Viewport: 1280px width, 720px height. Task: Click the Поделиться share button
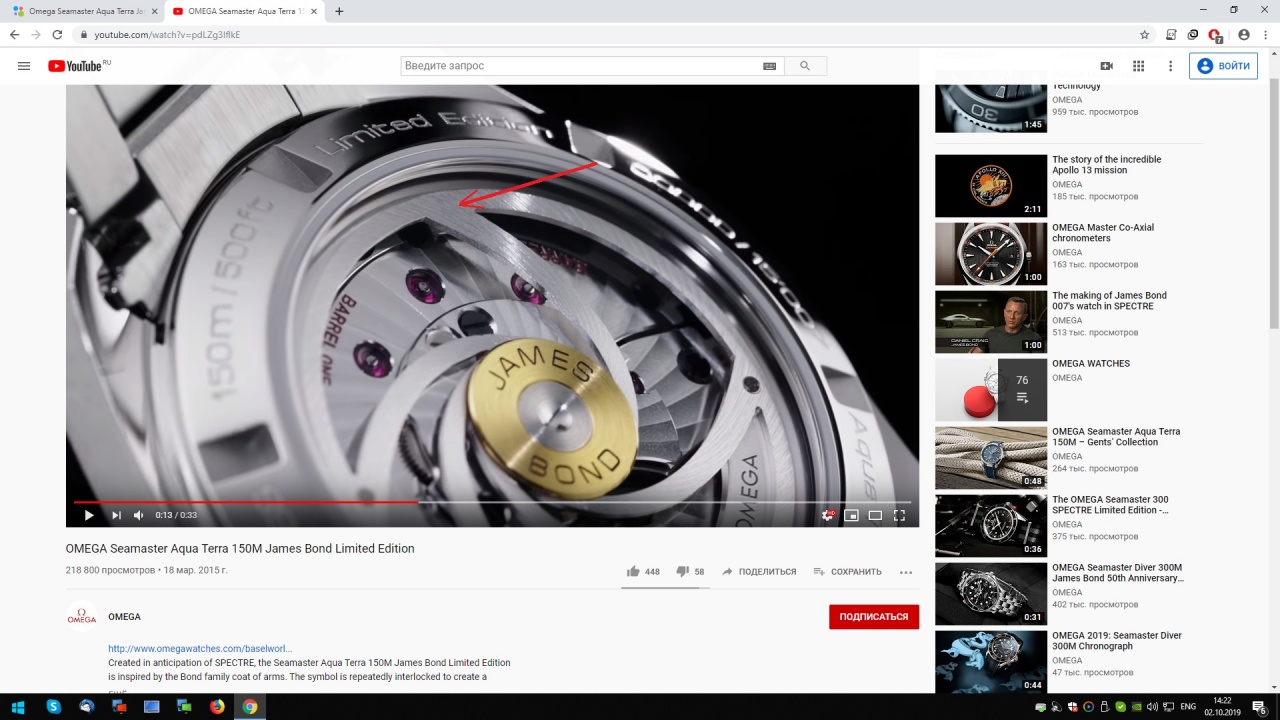(759, 572)
